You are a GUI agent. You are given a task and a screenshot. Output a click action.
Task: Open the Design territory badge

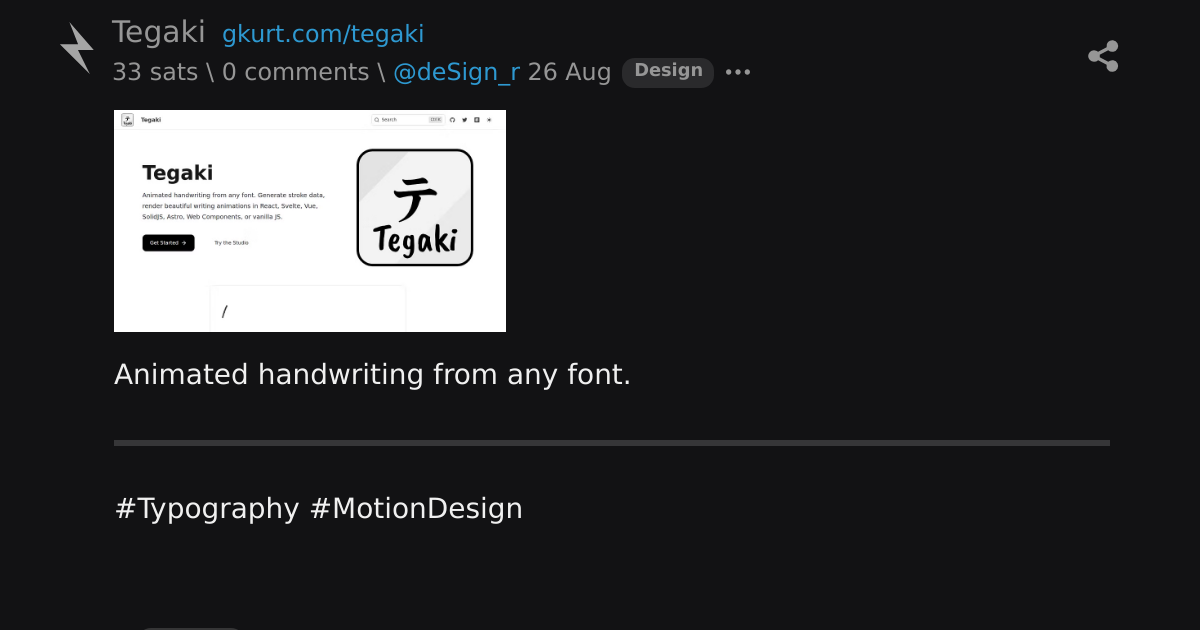(668, 71)
